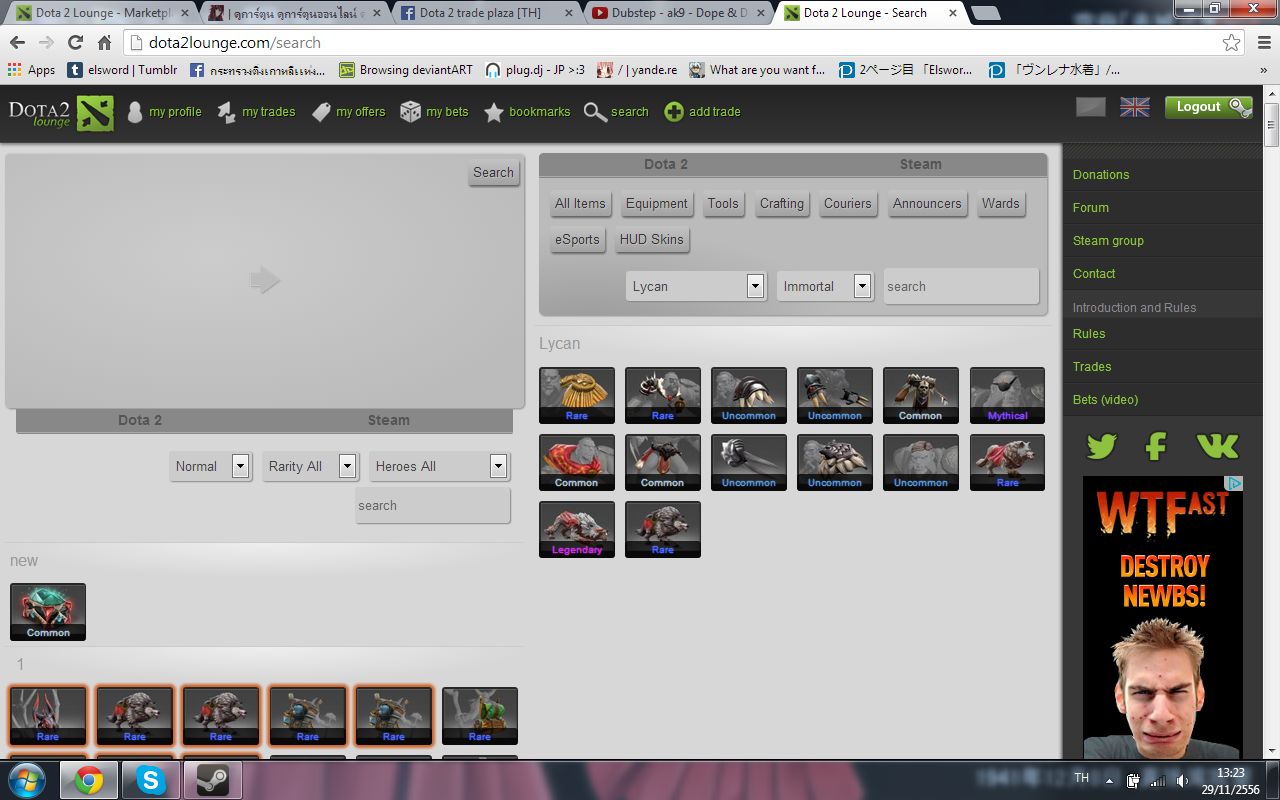Filter items by Equipment
The width and height of the screenshot is (1280, 800).
[657, 204]
